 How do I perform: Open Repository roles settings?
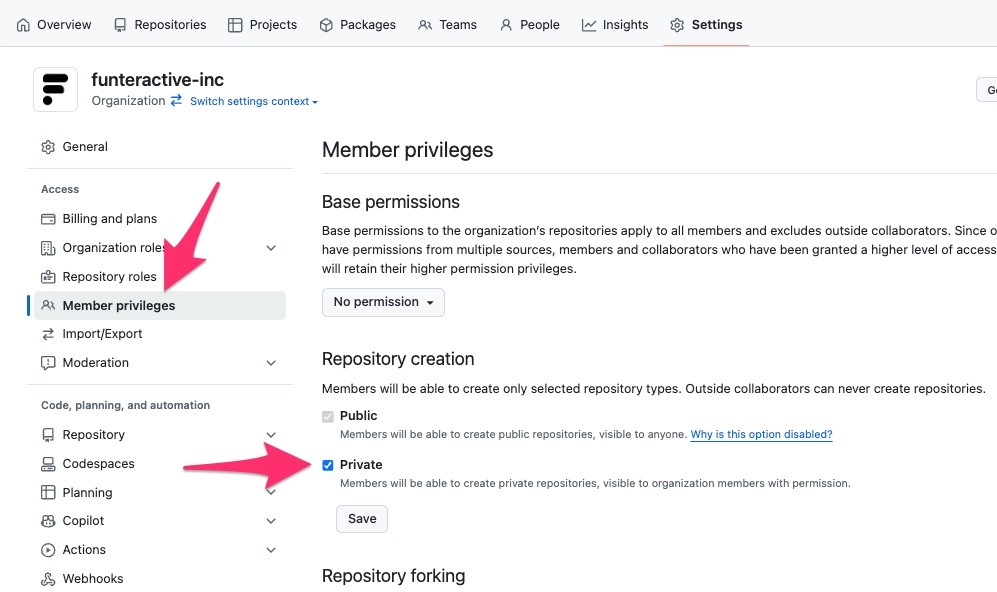coord(109,277)
